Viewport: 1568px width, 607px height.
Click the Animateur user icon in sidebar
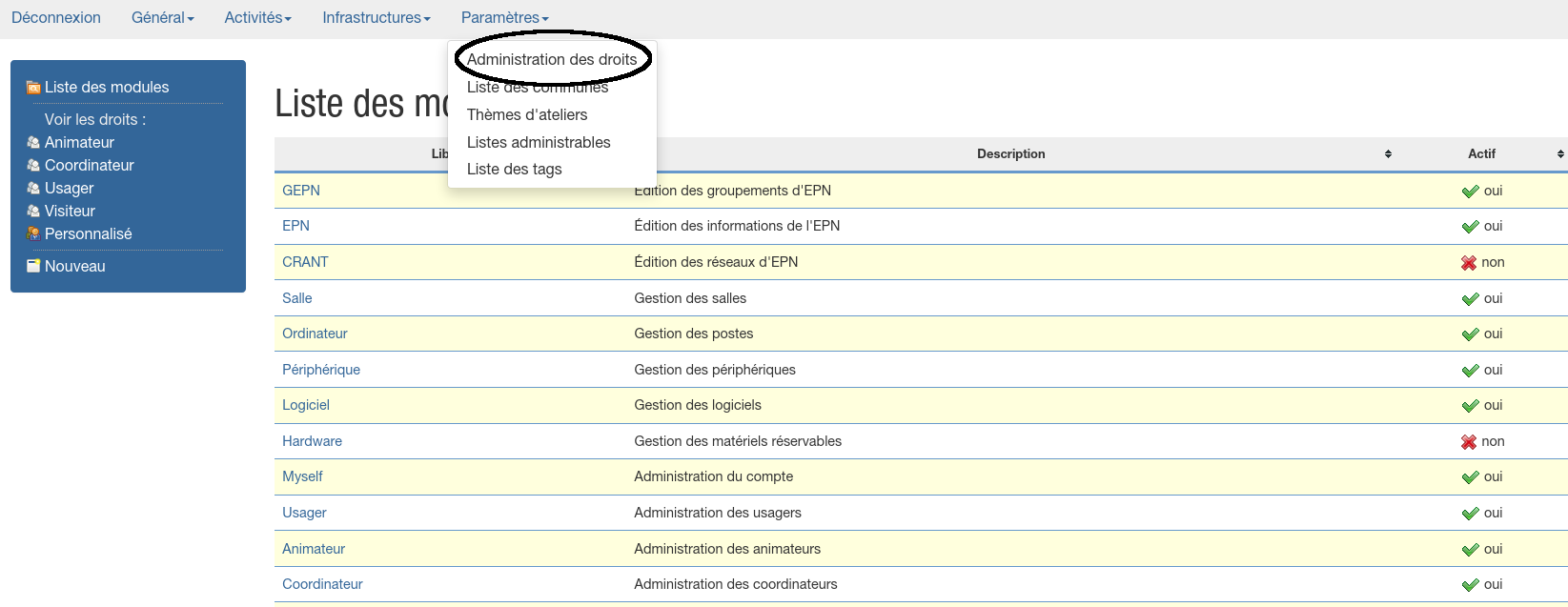pos(33,143)
